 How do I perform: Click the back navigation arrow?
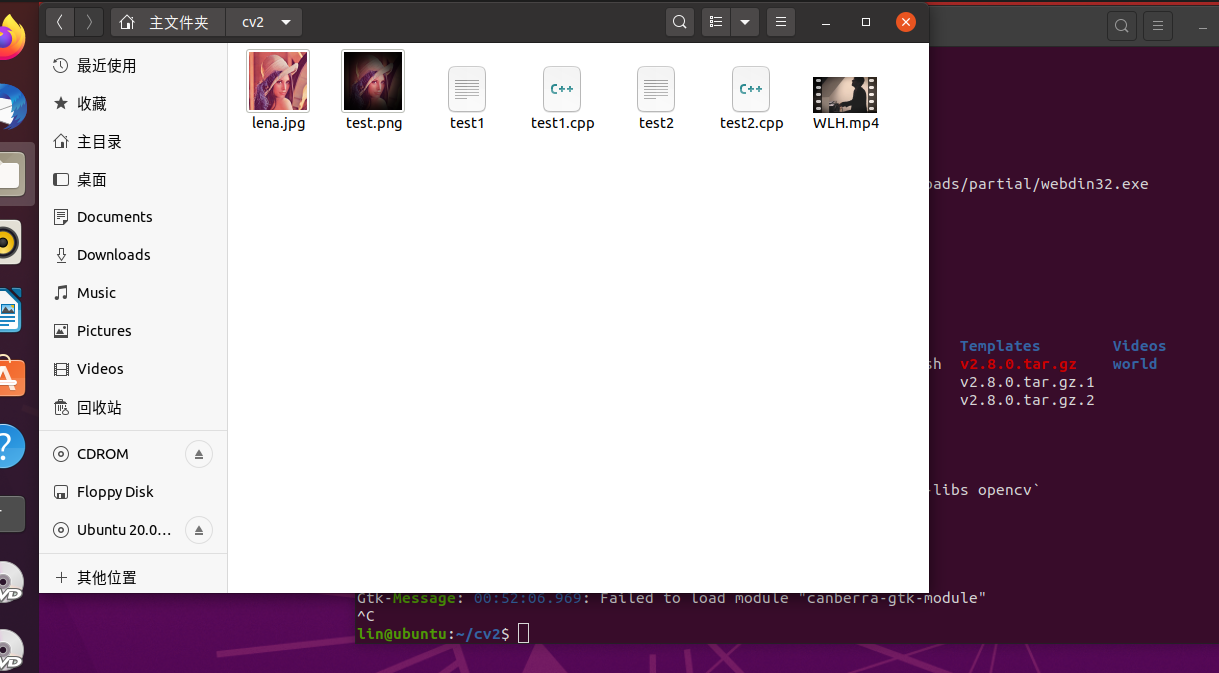coord(58,21)
